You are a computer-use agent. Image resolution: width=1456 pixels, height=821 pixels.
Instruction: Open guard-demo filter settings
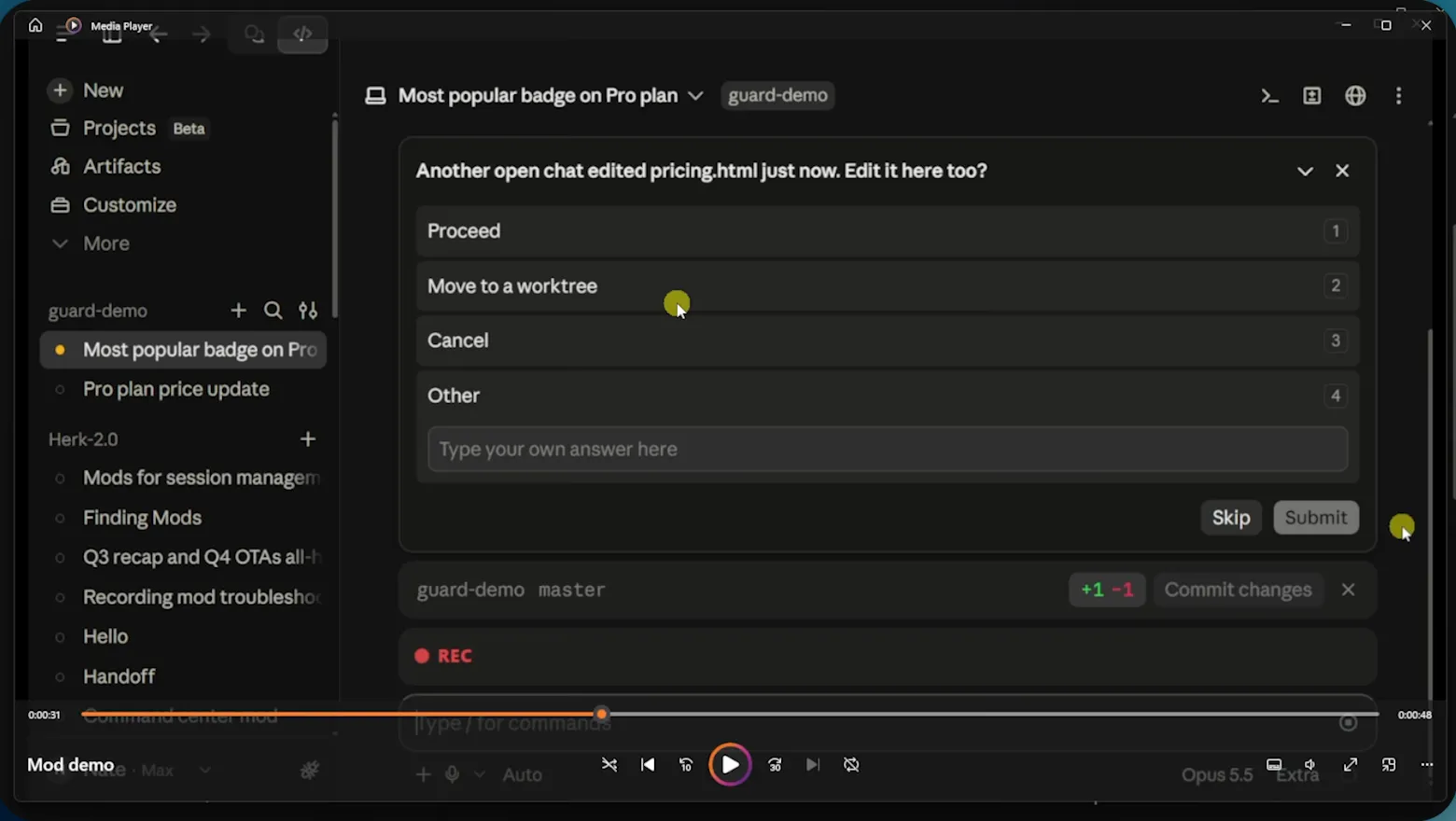[308, 311]
